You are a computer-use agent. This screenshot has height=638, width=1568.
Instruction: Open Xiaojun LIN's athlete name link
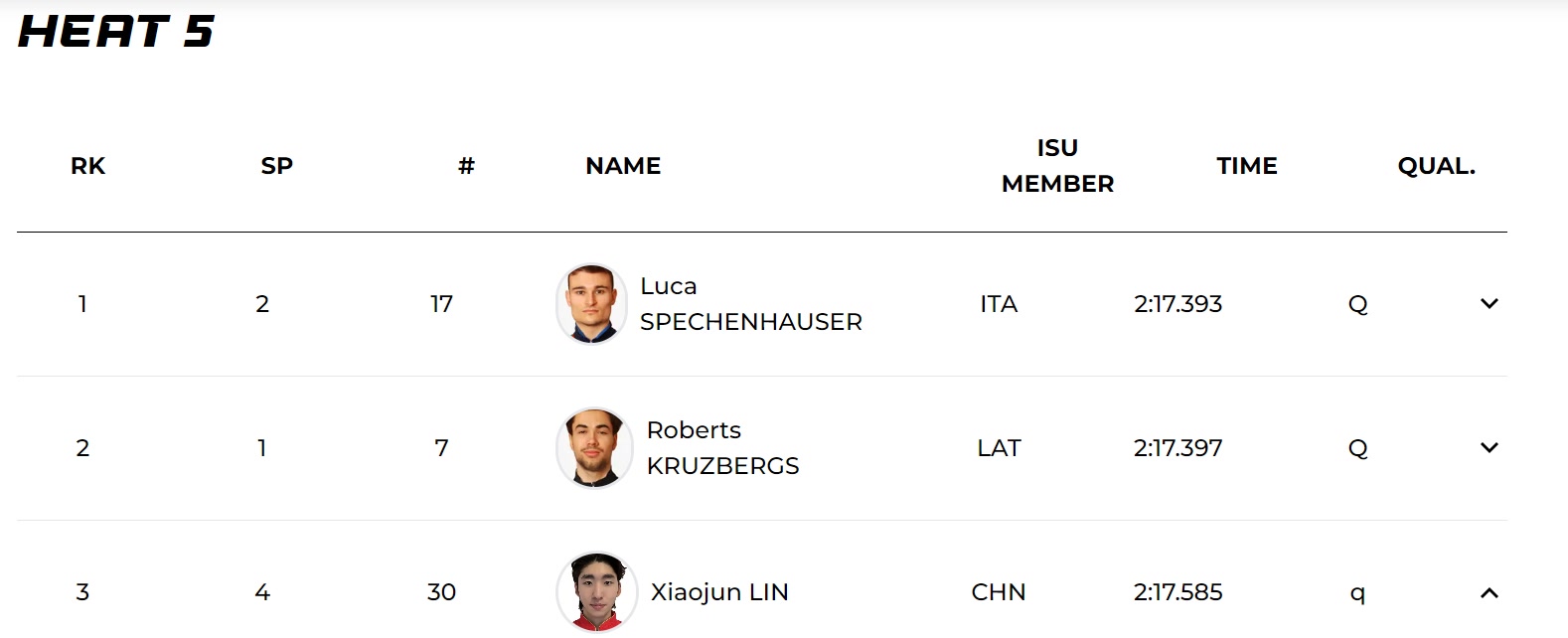[x=719, y=592]
